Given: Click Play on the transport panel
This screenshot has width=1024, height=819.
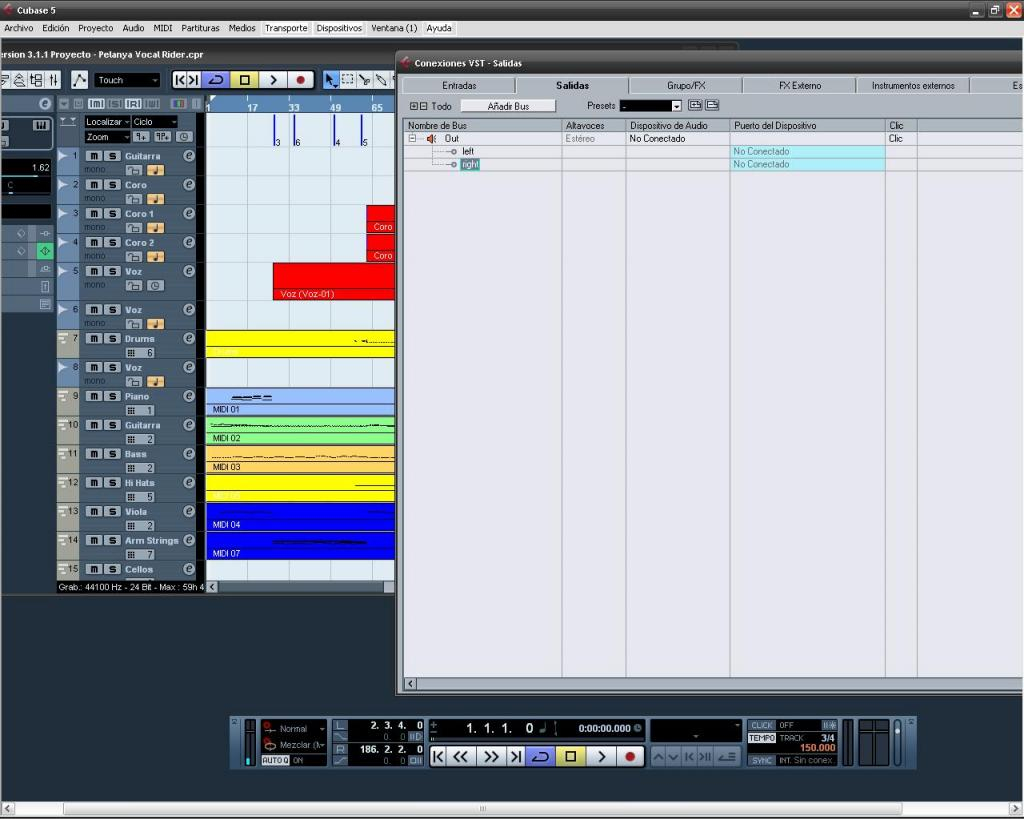Looking at the screenshot, I should [601, 756].
